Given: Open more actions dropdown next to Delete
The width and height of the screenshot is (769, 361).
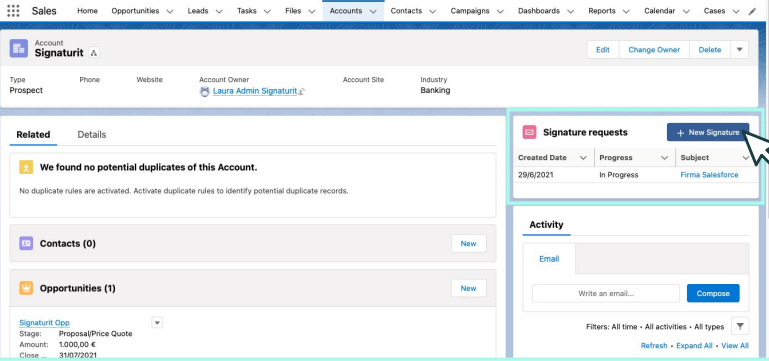Looking at the screenshot, I should (x=740, y=50).
